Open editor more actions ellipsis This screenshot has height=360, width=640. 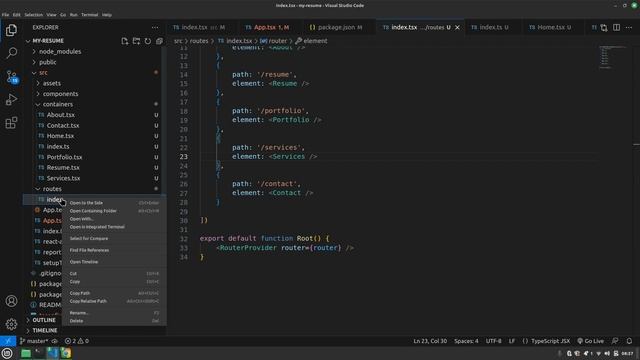coord(629,27)
